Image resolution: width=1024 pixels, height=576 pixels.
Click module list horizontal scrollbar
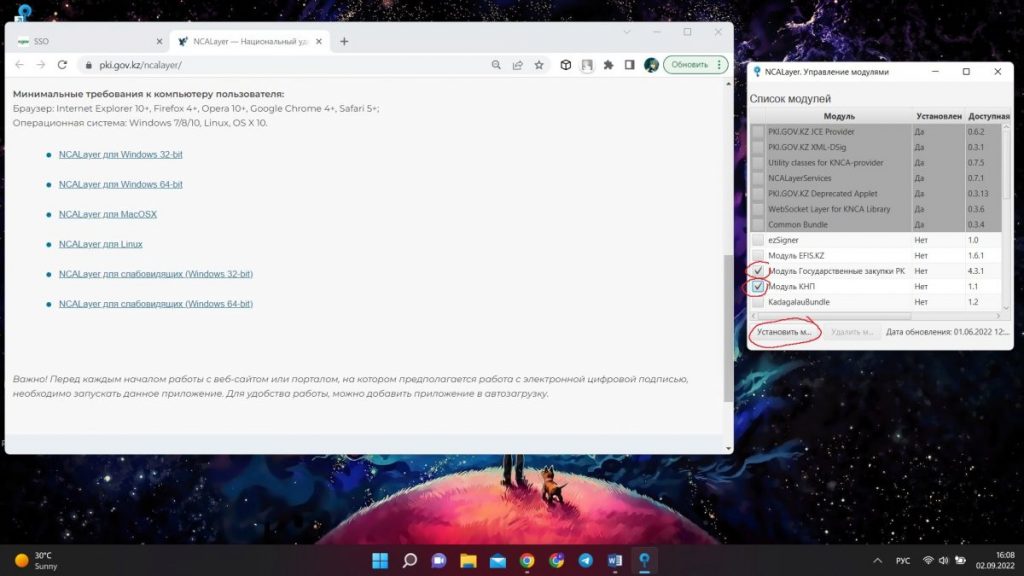834,316
